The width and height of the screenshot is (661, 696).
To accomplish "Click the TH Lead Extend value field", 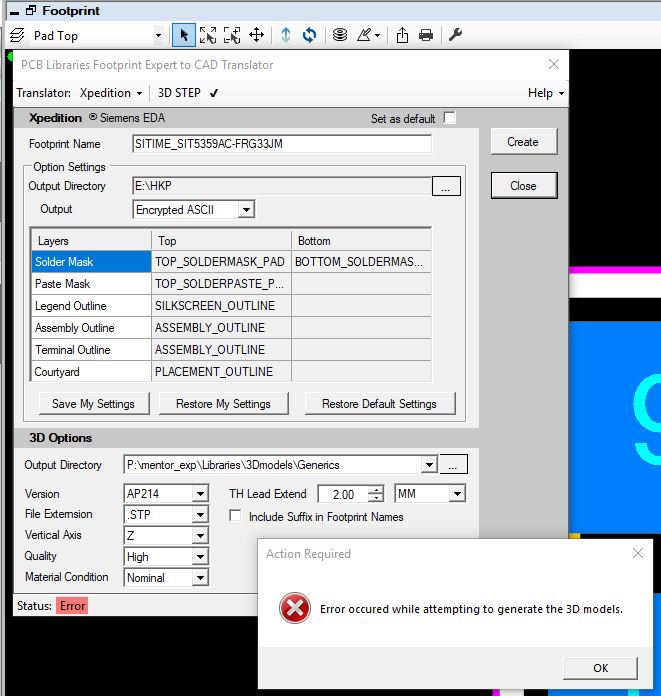I will (x=344, y=494).
